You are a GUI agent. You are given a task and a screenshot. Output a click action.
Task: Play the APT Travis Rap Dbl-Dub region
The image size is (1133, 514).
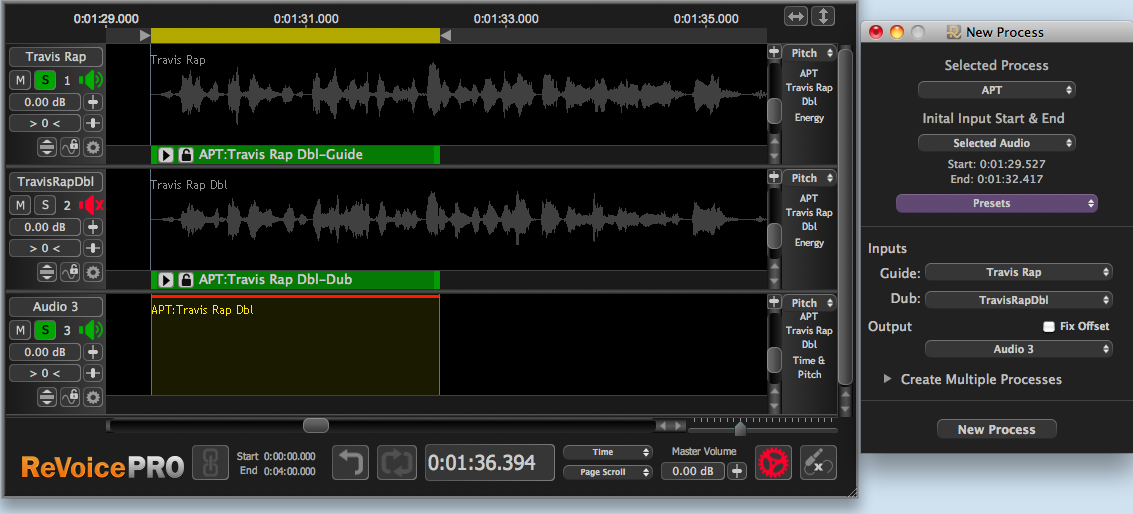point(166,280)
